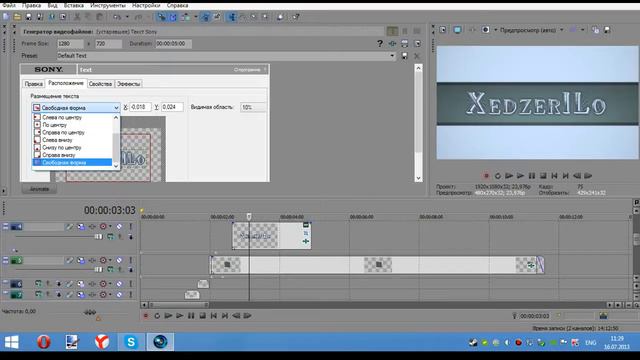Toggle Mute on track 5

119,260
